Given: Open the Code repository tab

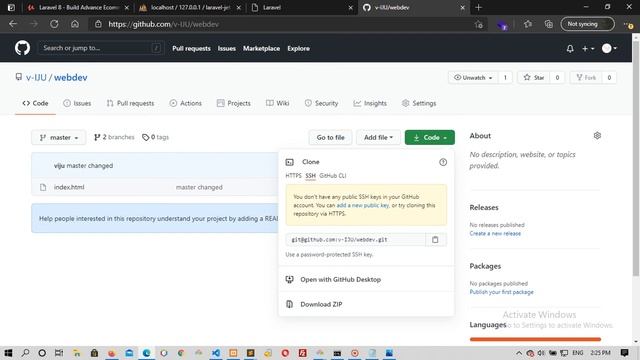Looking at the screenshot, I should click(36, 103).
